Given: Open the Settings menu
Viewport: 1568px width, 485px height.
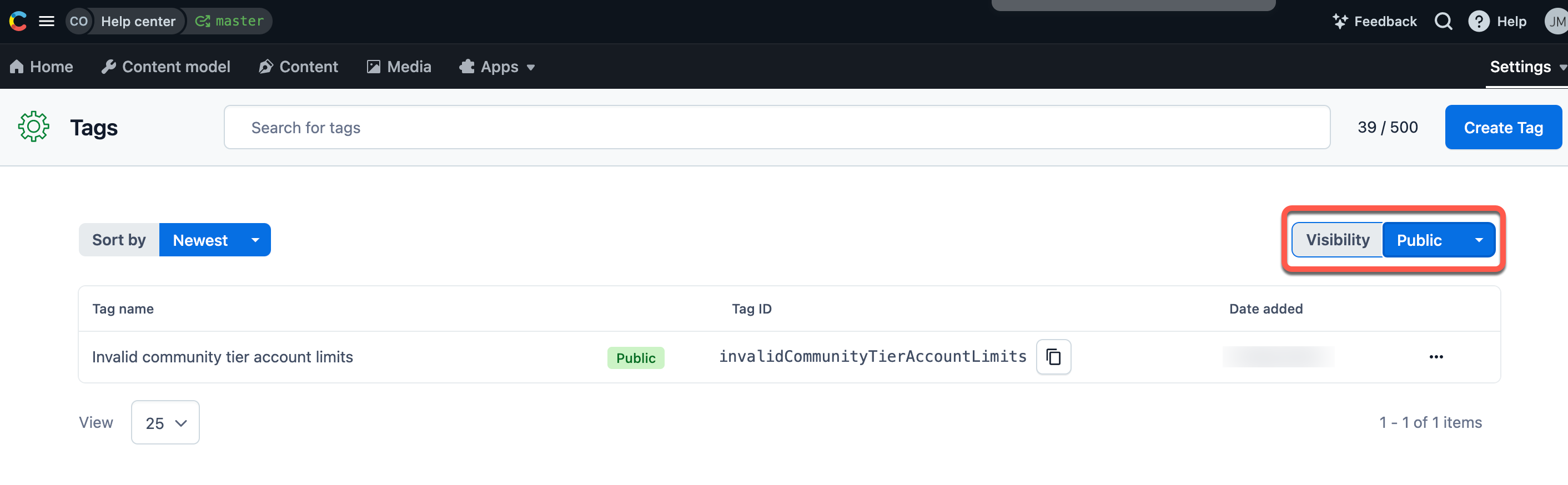Looking at the screenshot, I should pyautogui.click(x=1527, y=67).
